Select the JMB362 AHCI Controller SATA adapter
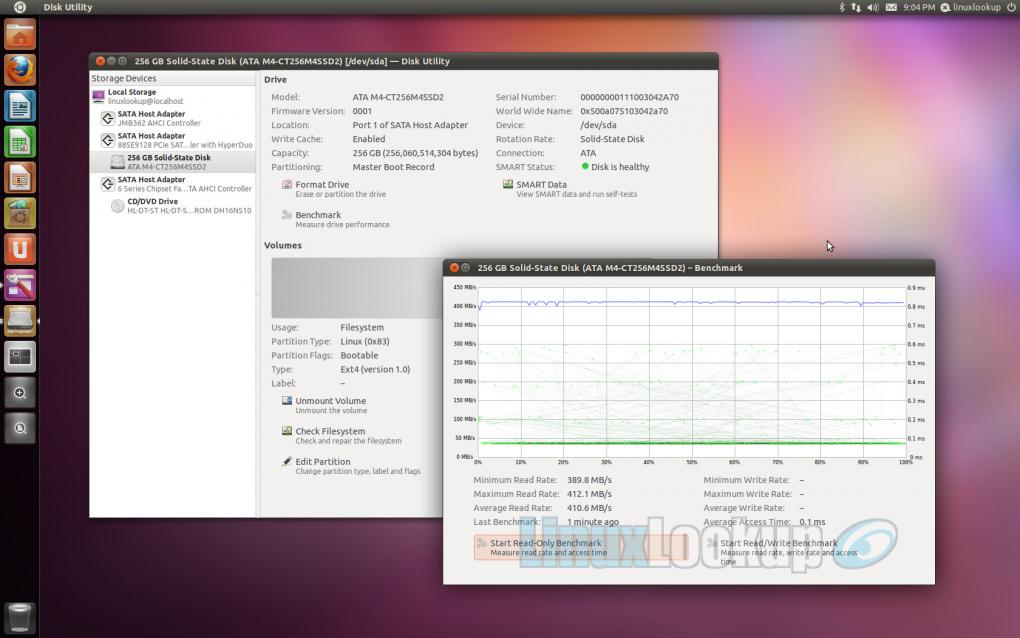 [172, 118]
